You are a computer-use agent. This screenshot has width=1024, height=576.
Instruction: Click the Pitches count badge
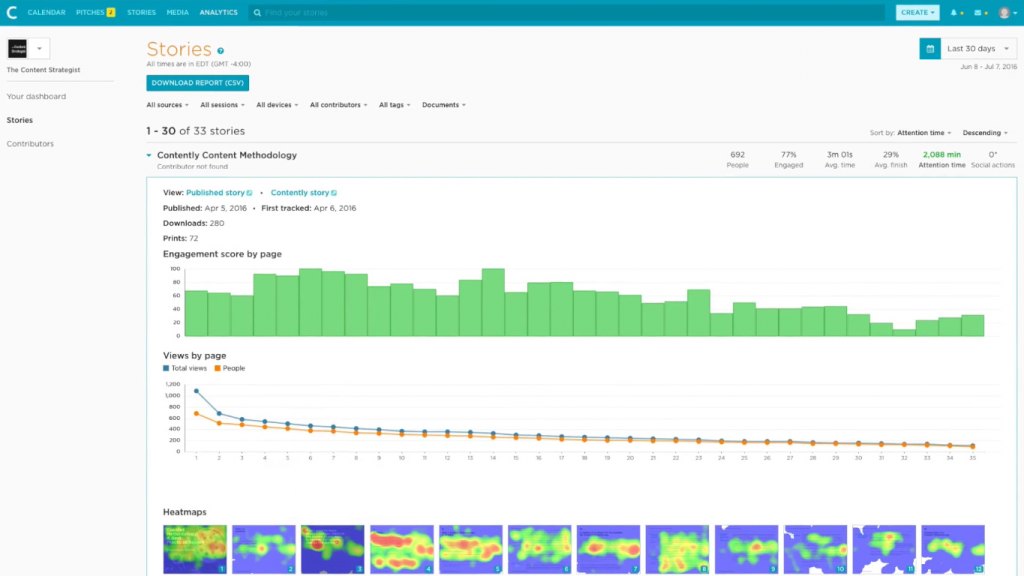110,12
